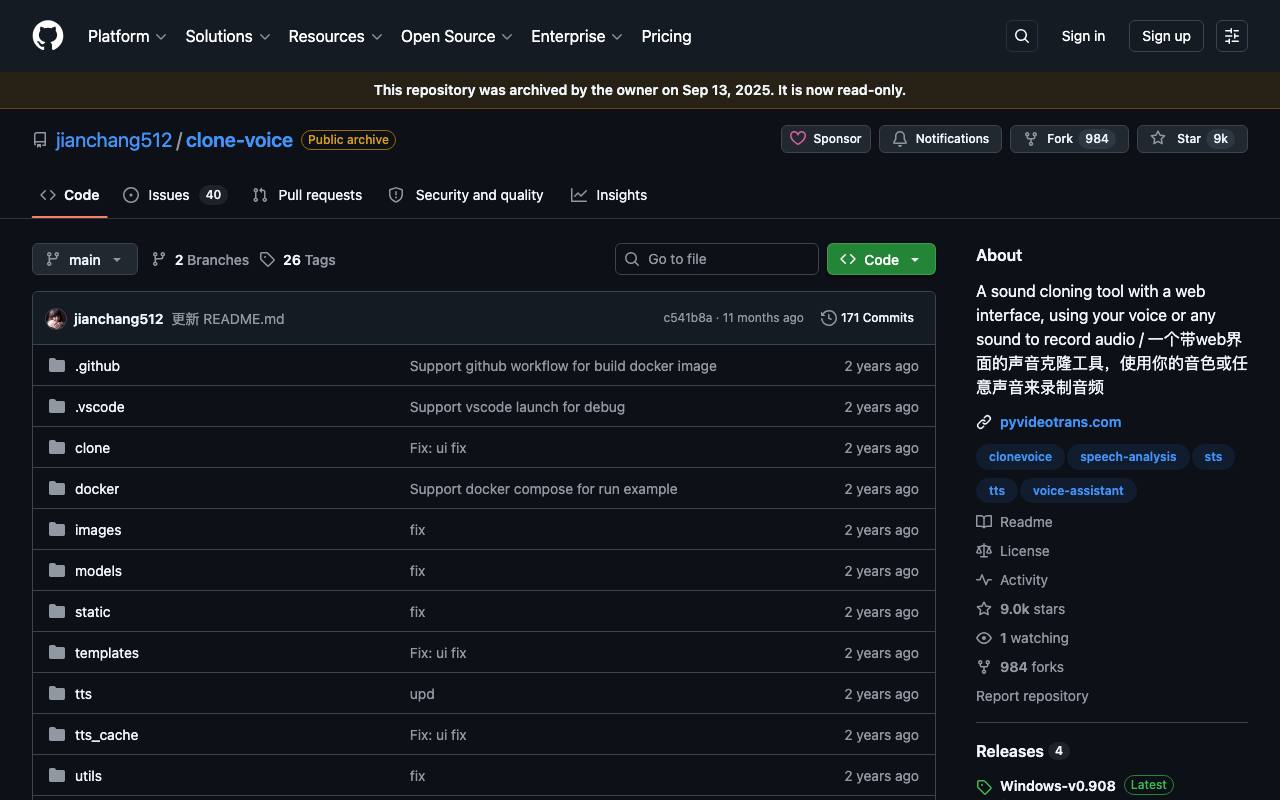1280x800 pixels.
Task: View the 26 Tags list
Action: click(297, 260)
